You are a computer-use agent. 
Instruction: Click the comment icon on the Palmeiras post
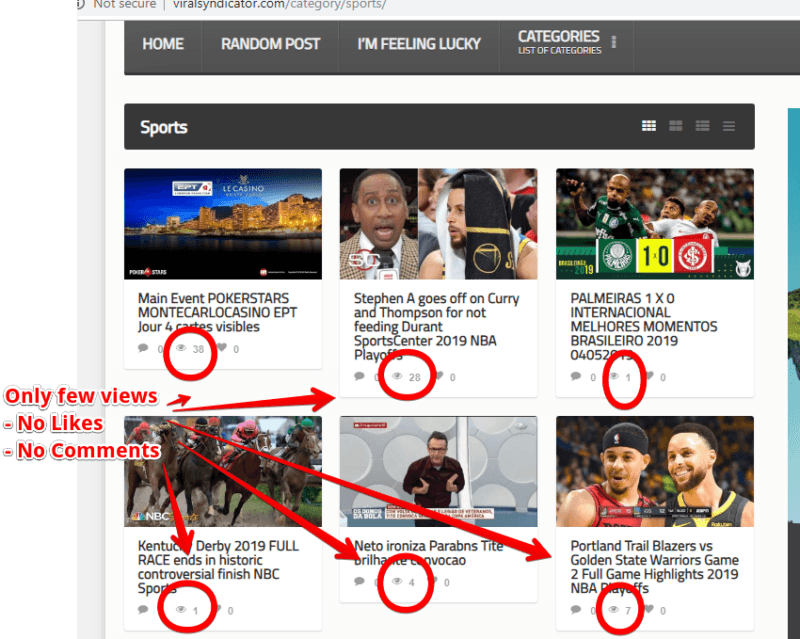point(576,376)
